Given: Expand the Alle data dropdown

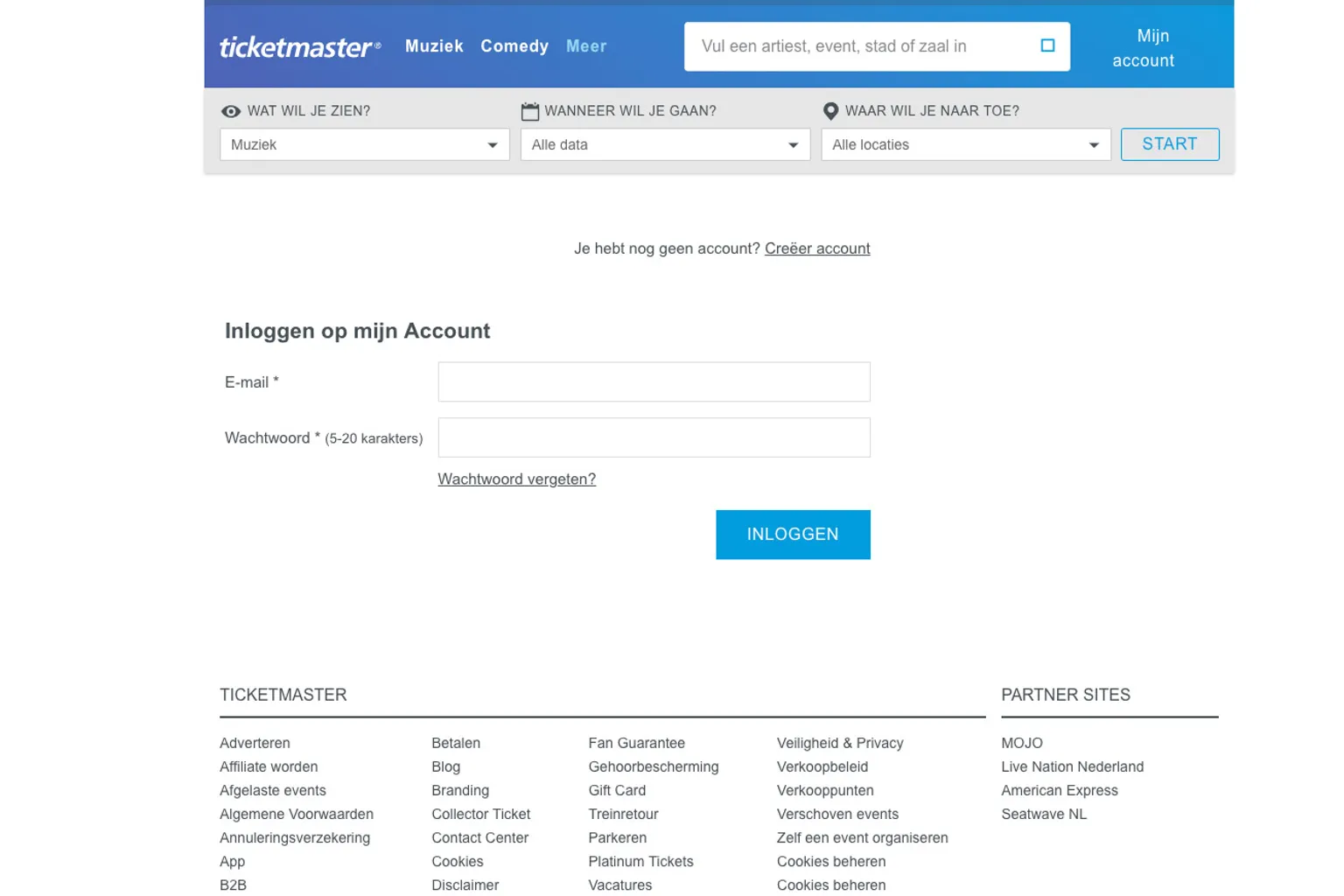Looking at the screenshot, I should pos(664,145).
